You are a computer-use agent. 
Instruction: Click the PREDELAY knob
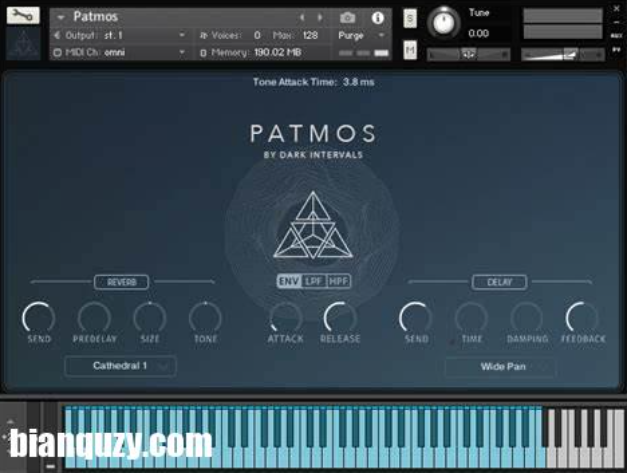tap(94, 318)
